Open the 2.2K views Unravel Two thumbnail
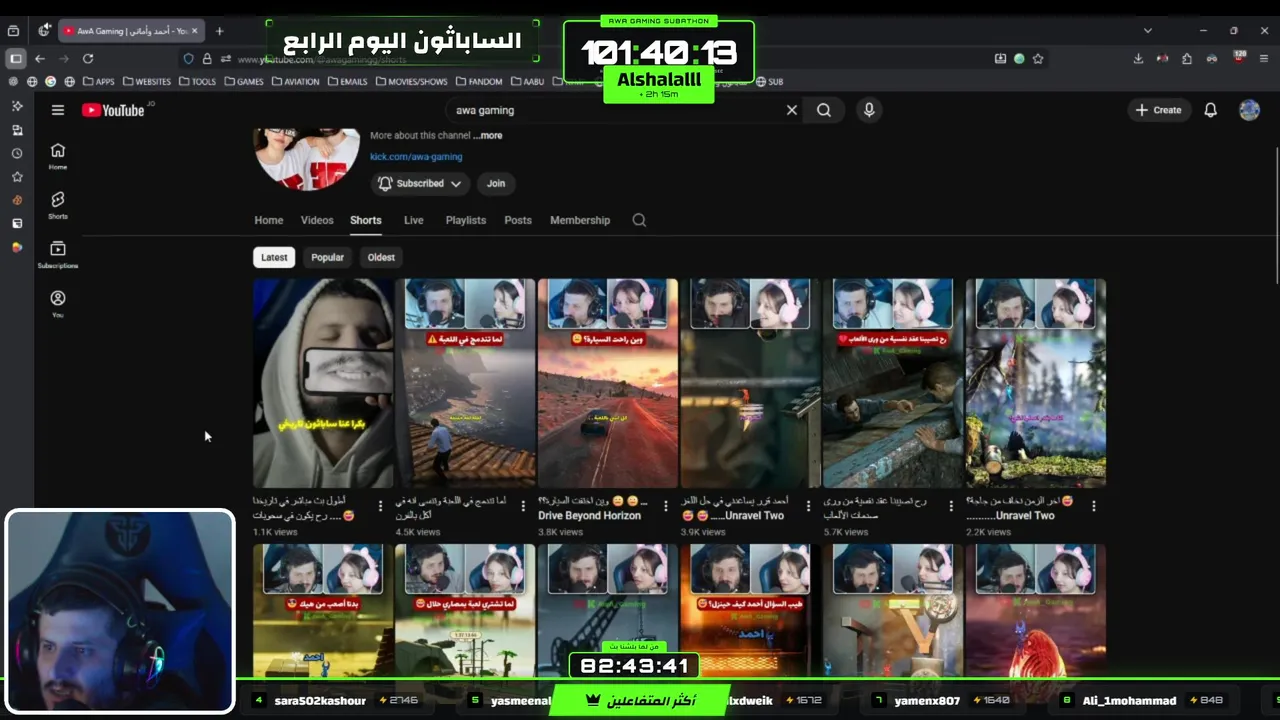Image resolution: width=1280 pixels, height=720 pixels. point(1036,383)
